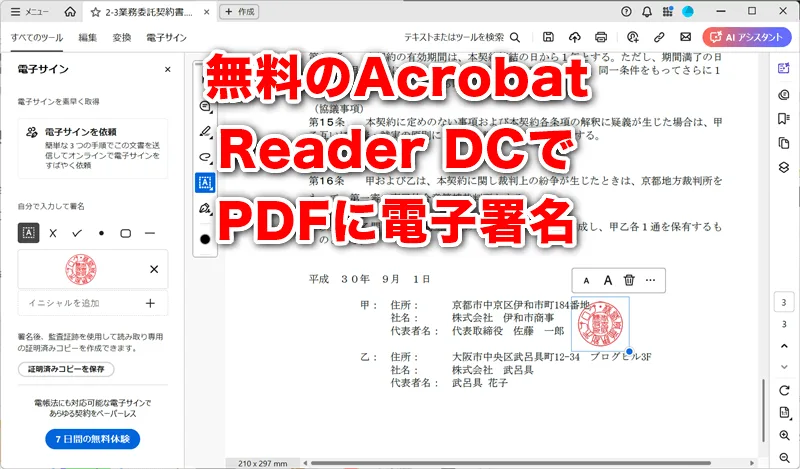Viewport: 800px width, 469px height.
Task: Rotate the view with the circular arrow
Action: coord(784,390)
